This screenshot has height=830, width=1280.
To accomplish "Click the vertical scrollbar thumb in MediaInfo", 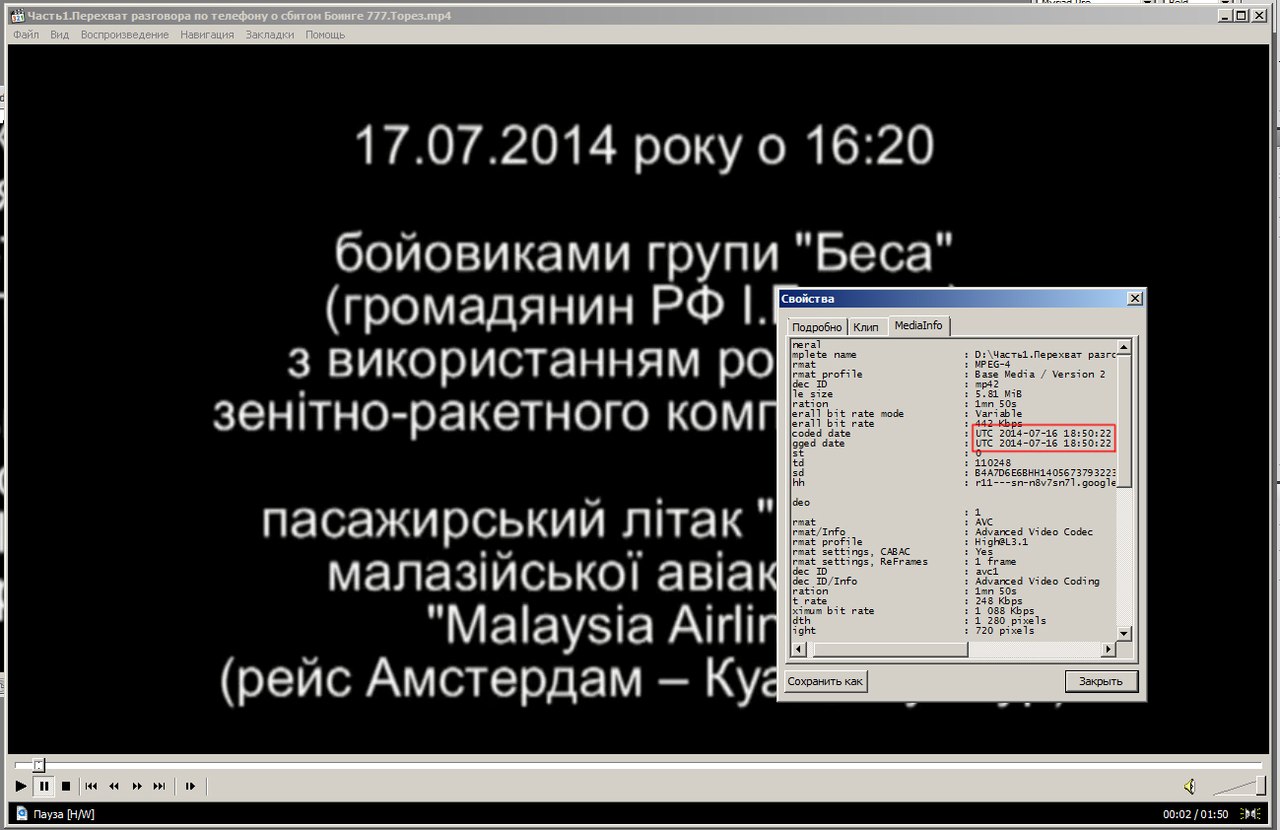I will [1123, 422].
